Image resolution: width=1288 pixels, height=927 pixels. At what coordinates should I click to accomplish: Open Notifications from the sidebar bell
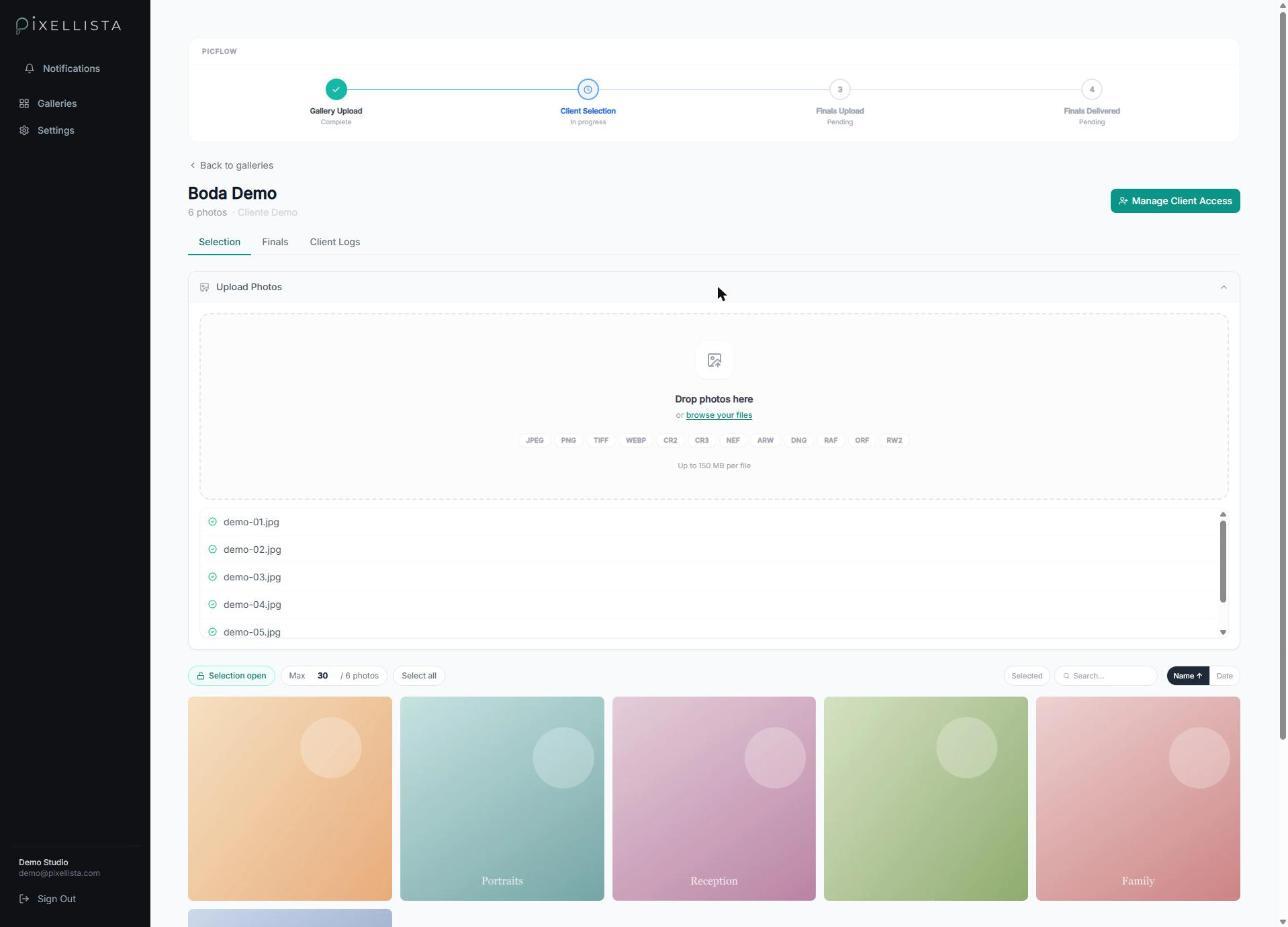point(30,69)
